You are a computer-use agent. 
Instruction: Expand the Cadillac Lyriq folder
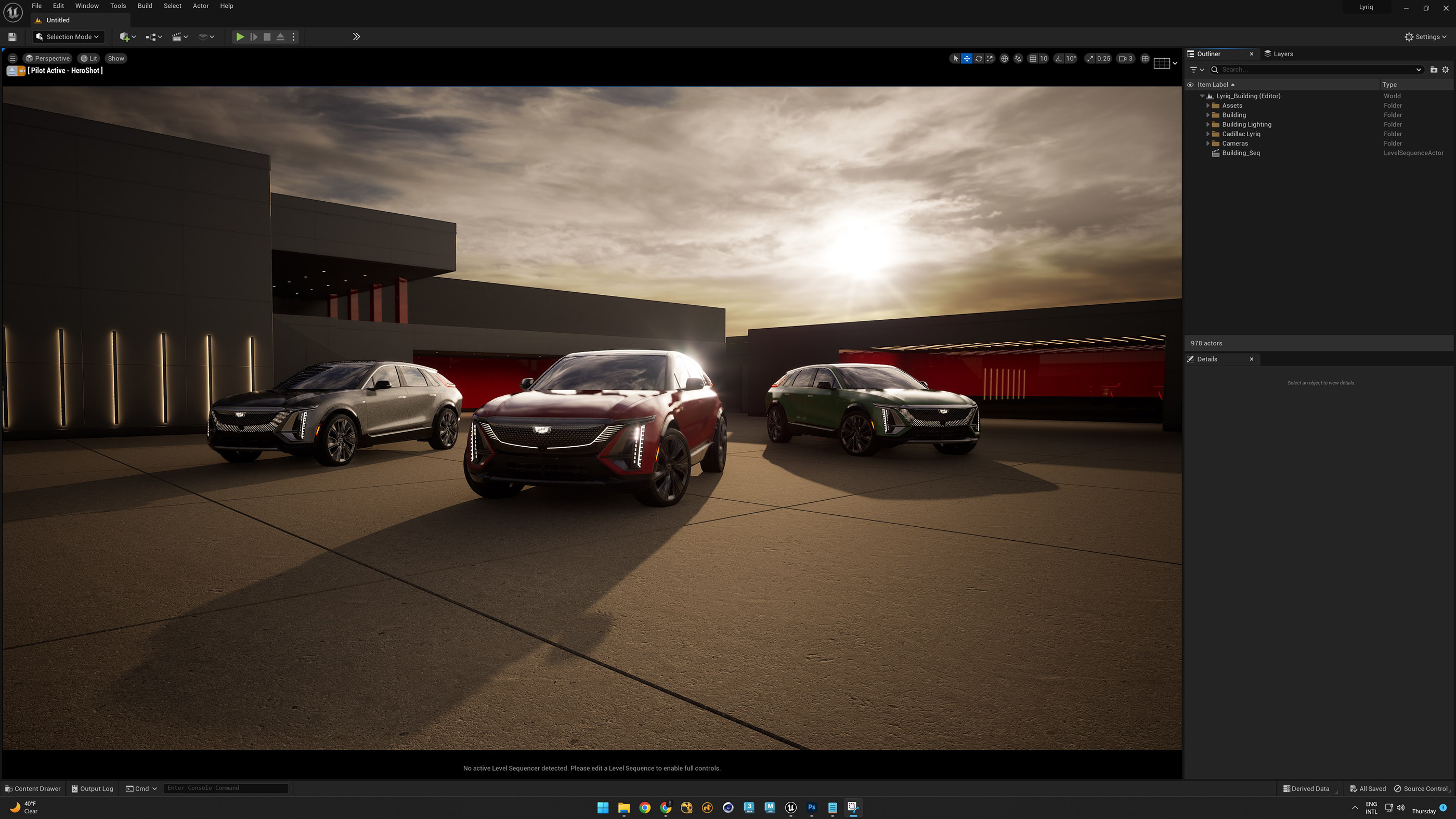click(x=1208, y=134)
